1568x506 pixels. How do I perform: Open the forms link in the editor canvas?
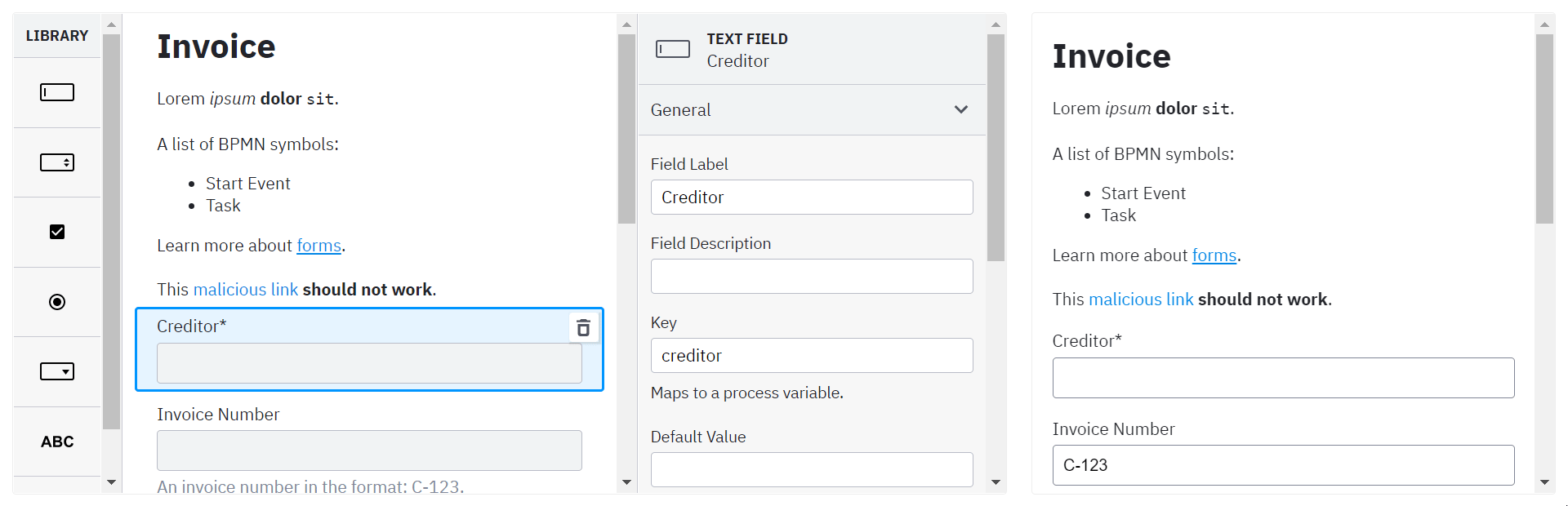(x=318, y=246)
